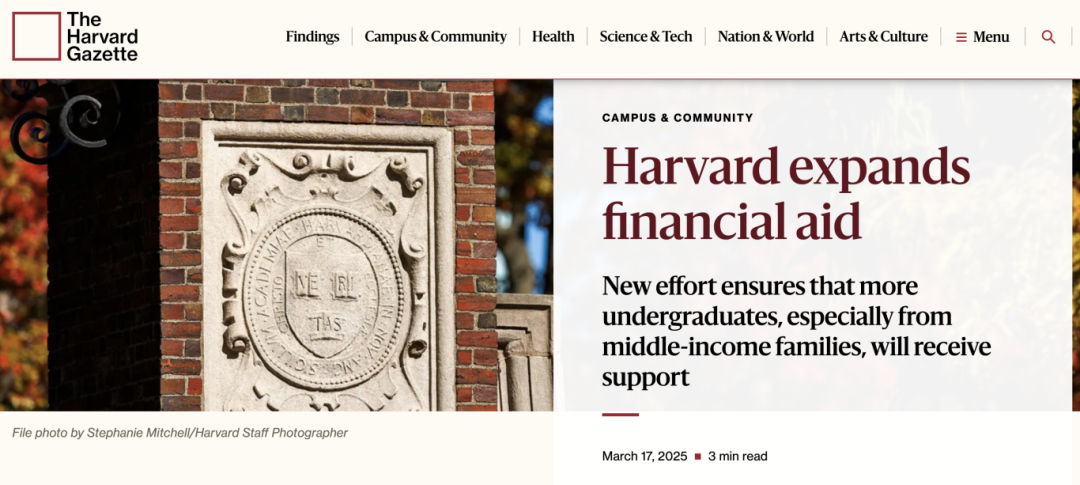Click the hamburger lines icon beside Menu
The width and height of the screenshot is (1080, 485).
click(961, 37)
